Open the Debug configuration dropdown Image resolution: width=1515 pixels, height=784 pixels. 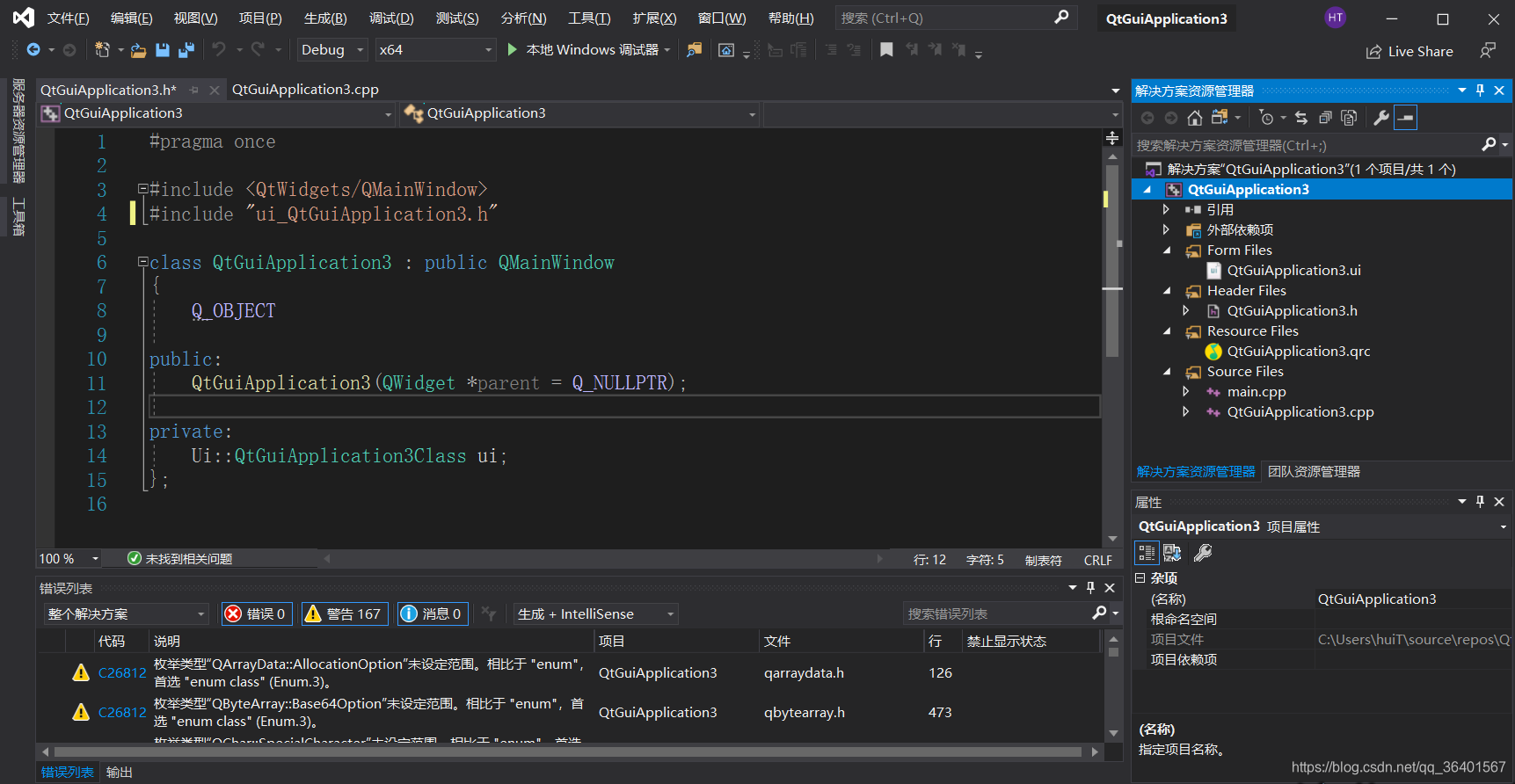tap(332, 50)
